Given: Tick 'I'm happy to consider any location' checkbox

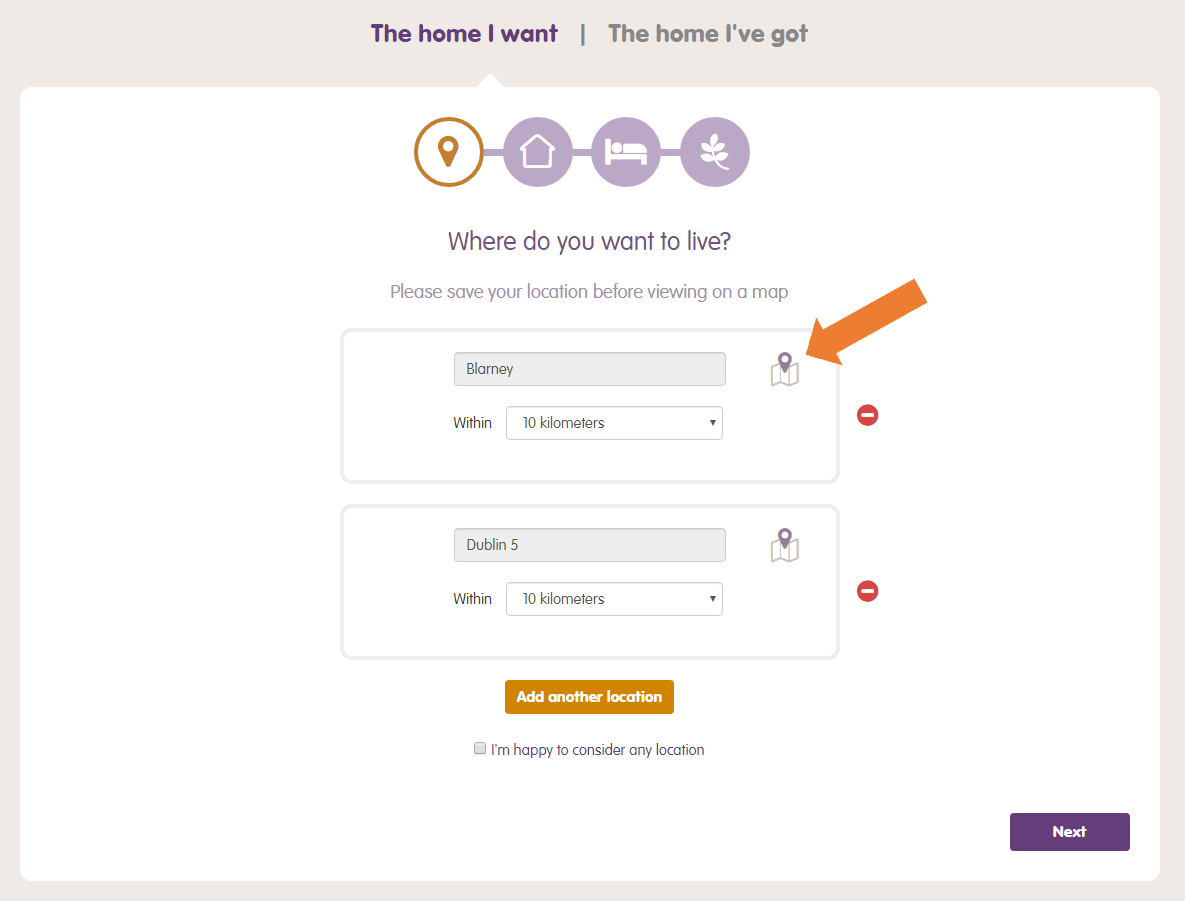Looking at the screenshot, I should point(480,748).
